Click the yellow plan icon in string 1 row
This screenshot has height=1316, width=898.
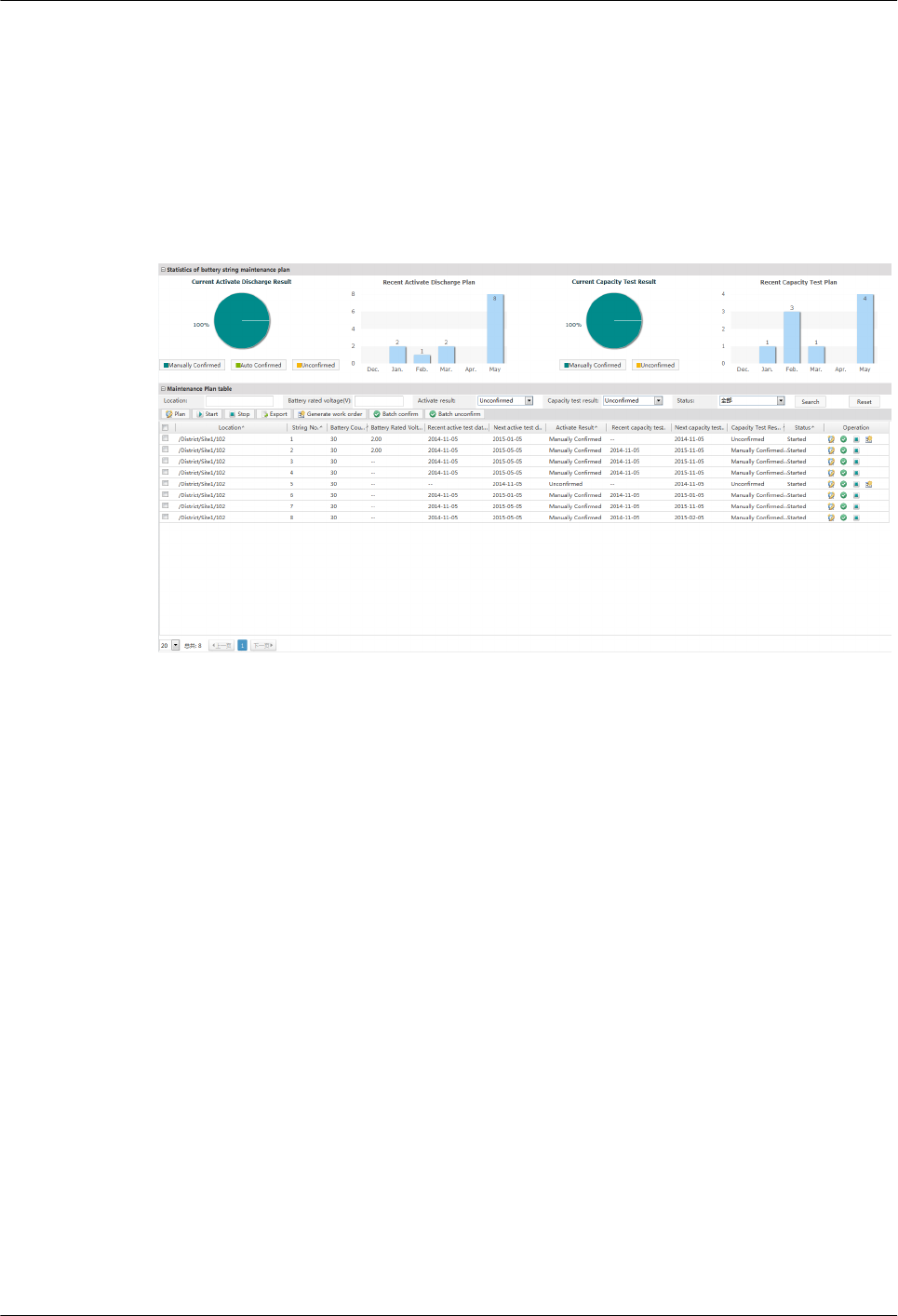pyautogui.click(x=831, y=439)
